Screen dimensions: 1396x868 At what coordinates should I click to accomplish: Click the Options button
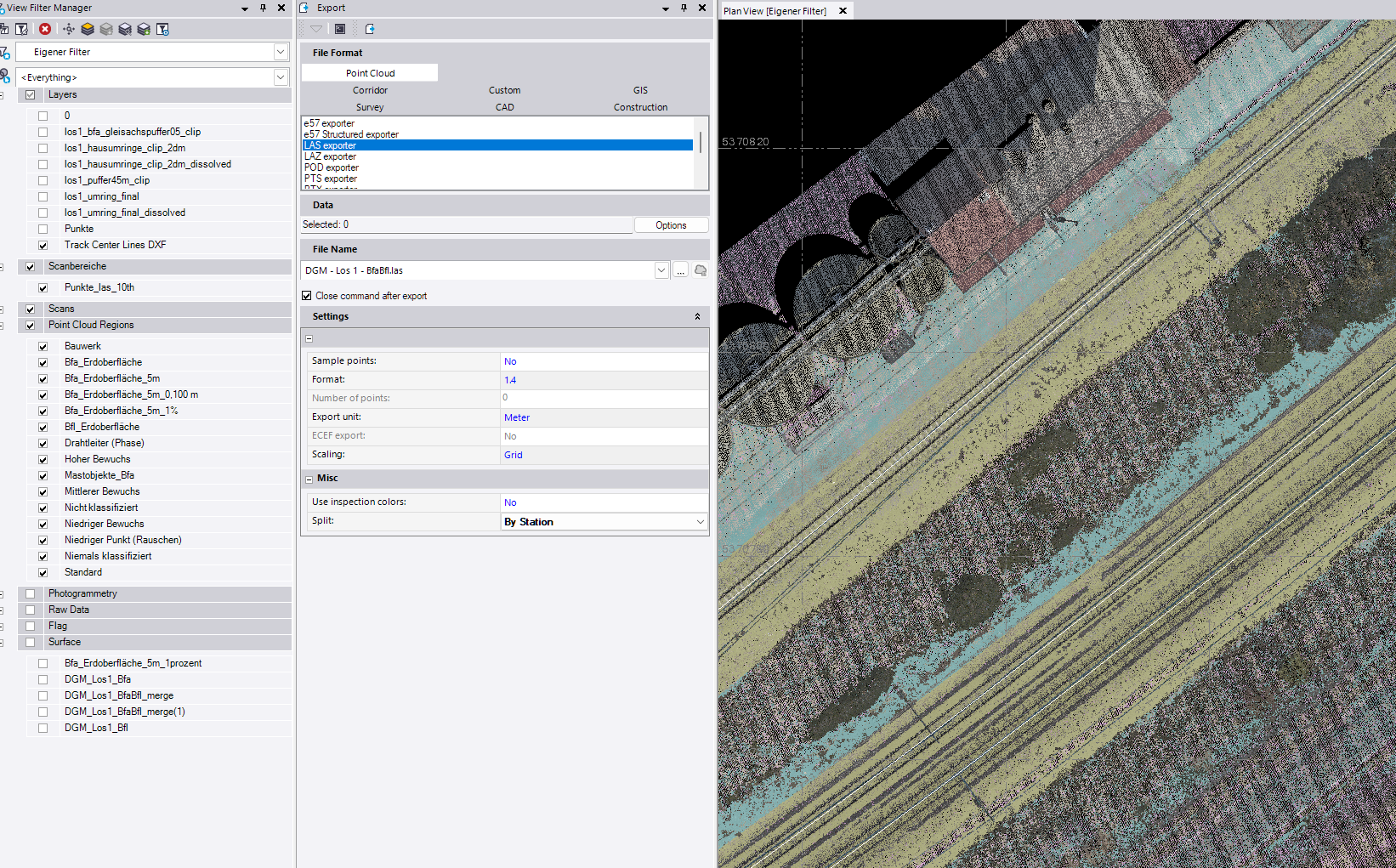(671, 225)
